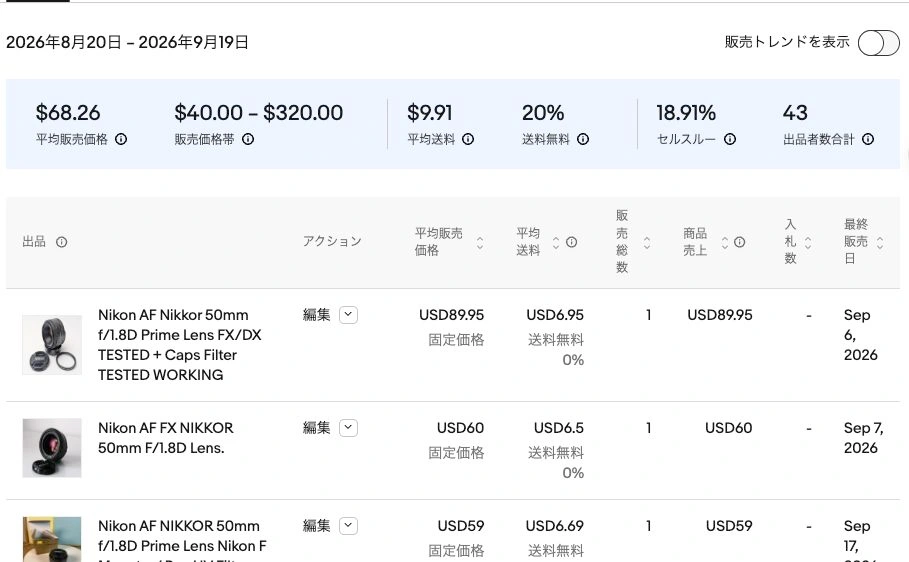The width and height of the screenshot is (909, 562).
Task: Click 編集 for the TESTED + Caps Filter listing
Action: pyautogui.click(x=317, y=315)
